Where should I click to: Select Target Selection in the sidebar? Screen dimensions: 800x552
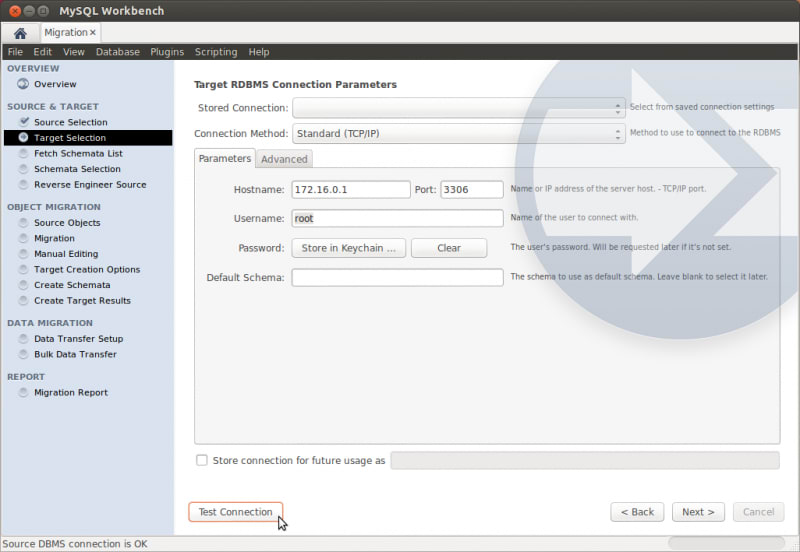click(x=70, y=138)
